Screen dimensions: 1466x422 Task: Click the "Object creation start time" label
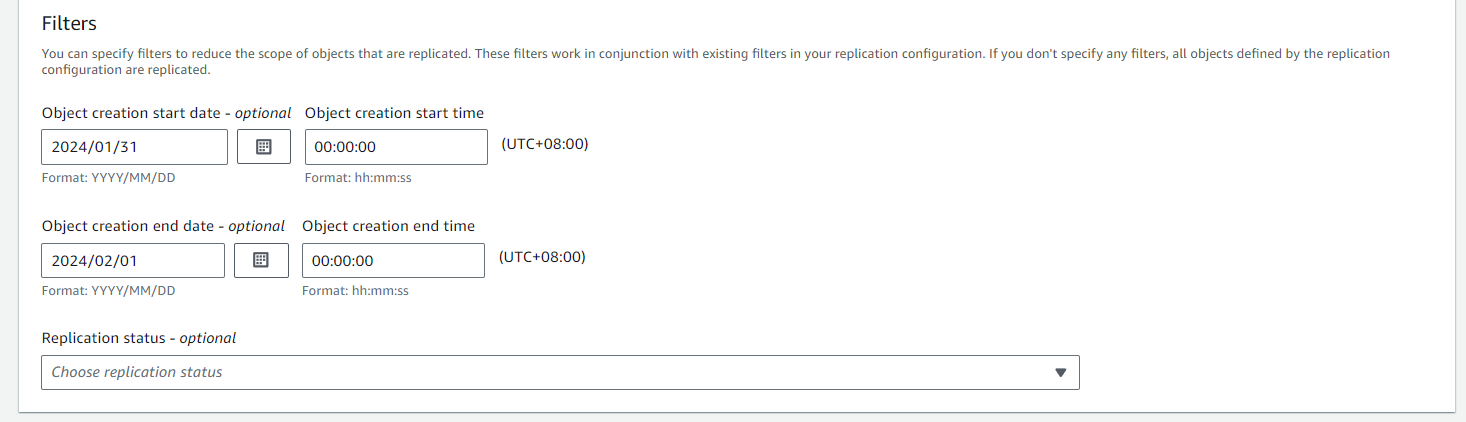[394, 113]
